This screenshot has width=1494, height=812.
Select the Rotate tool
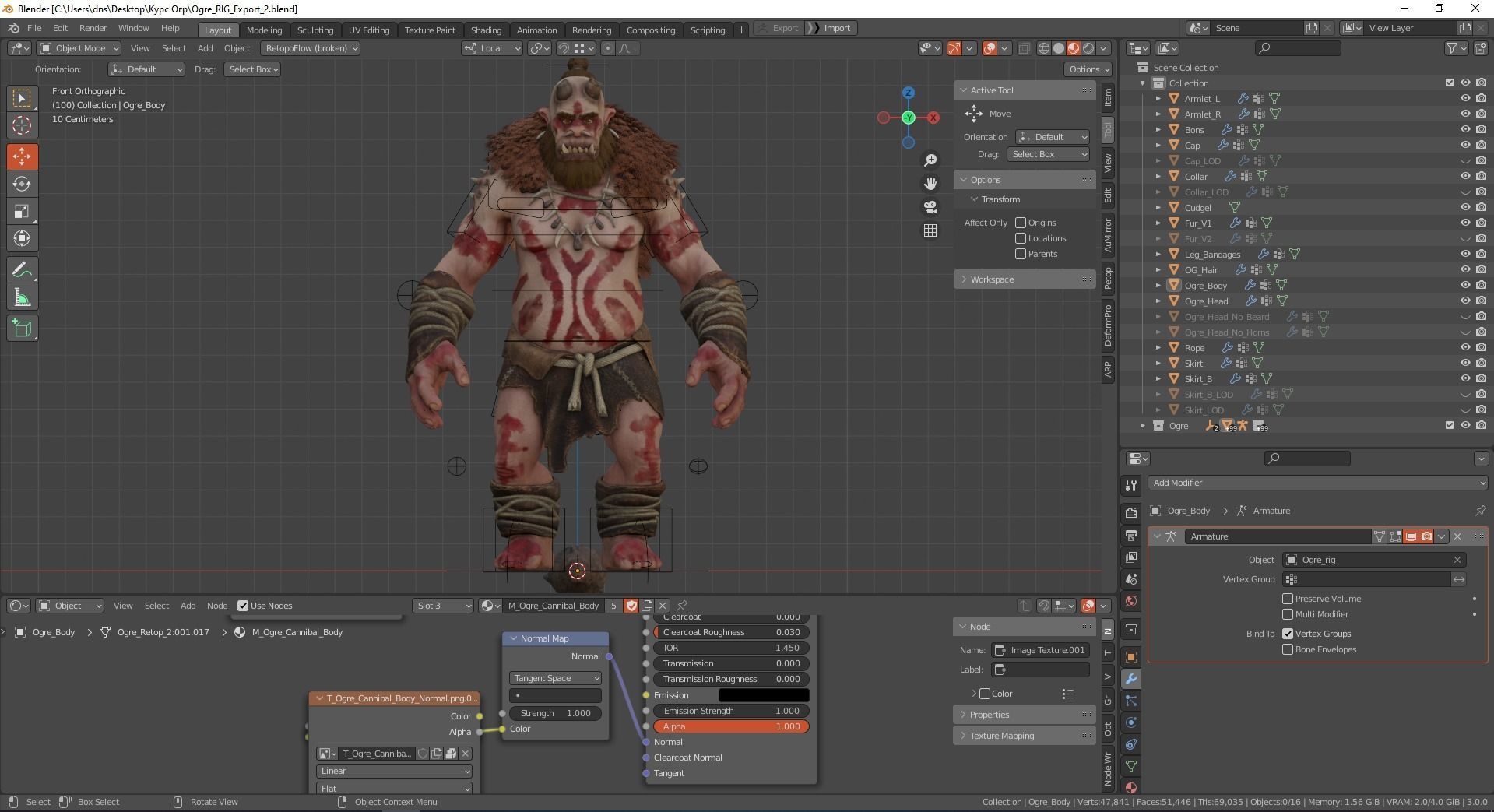coord(22,184)
